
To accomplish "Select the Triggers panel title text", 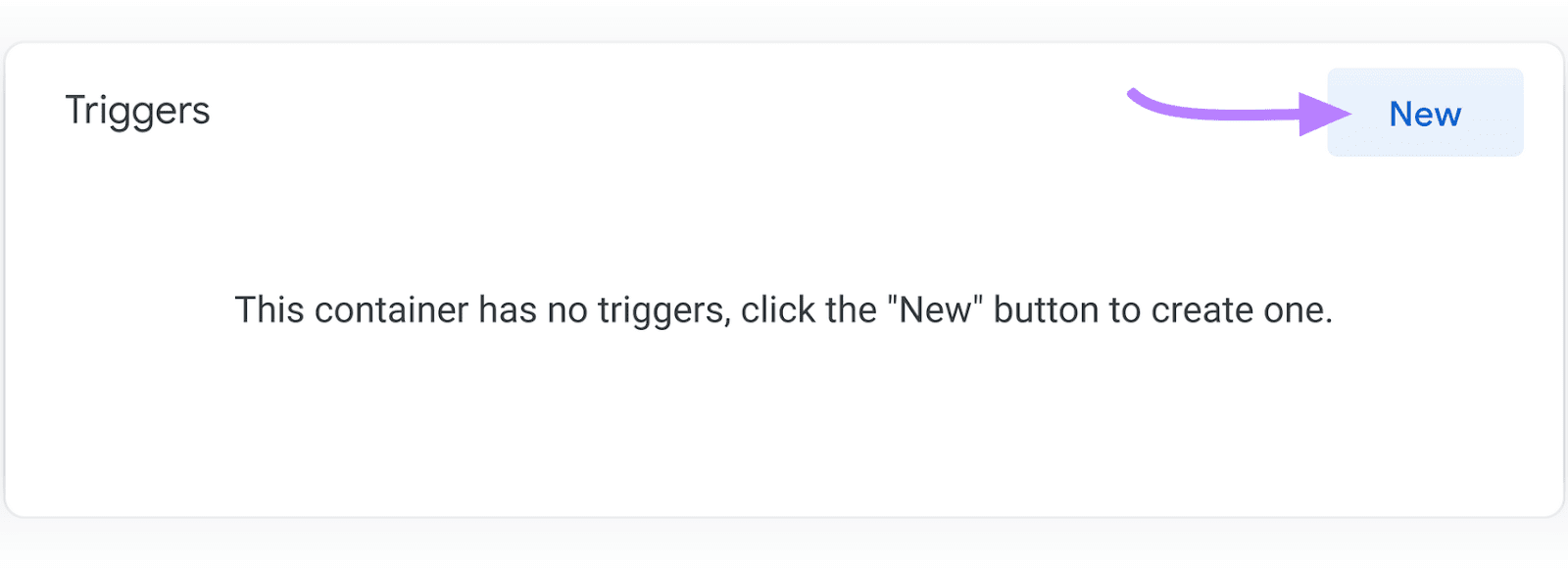I will pyautogui.click(x=136, y=110).
